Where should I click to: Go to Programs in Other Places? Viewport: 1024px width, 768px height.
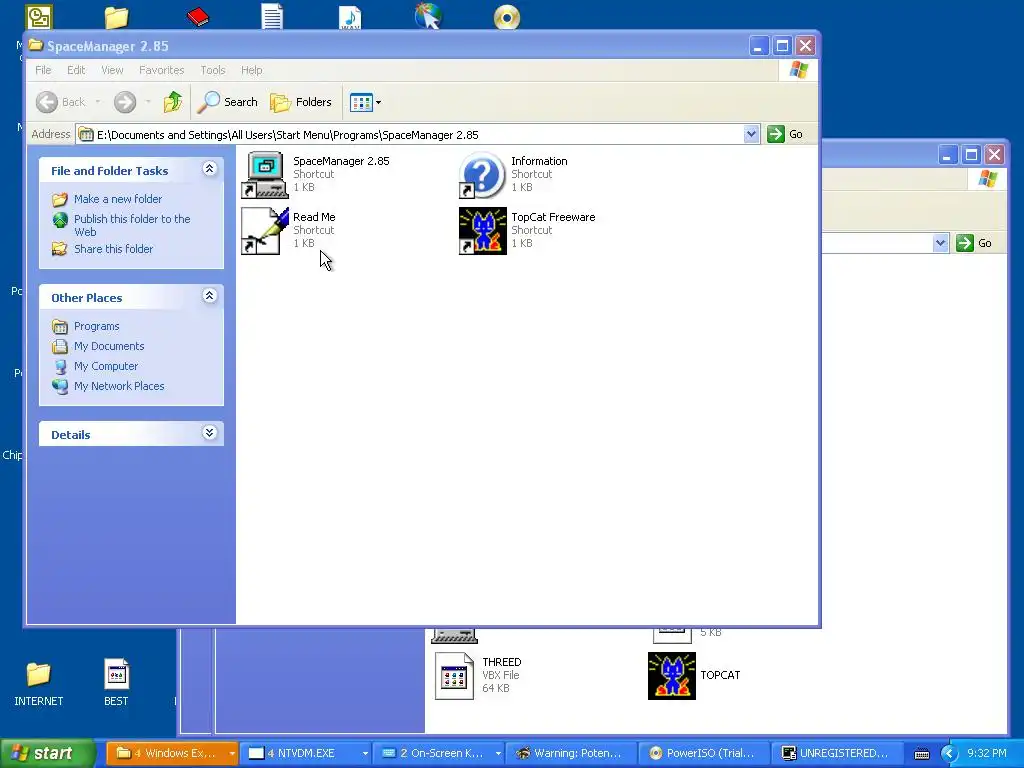96,326
